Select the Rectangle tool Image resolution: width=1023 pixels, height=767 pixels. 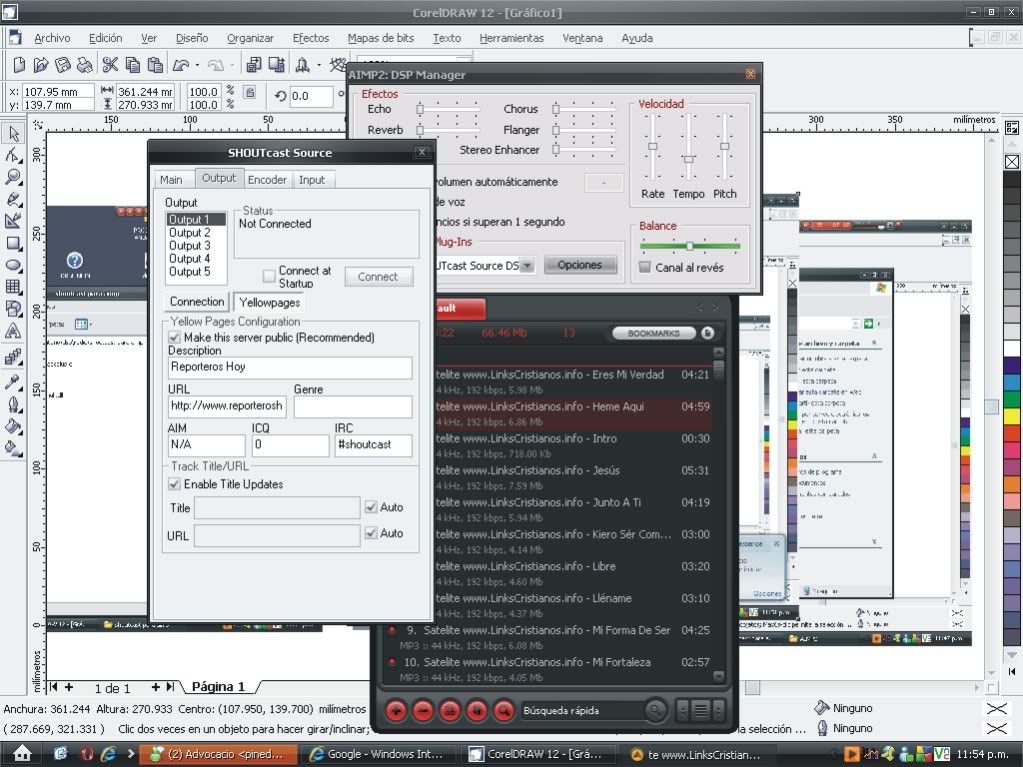13,244
